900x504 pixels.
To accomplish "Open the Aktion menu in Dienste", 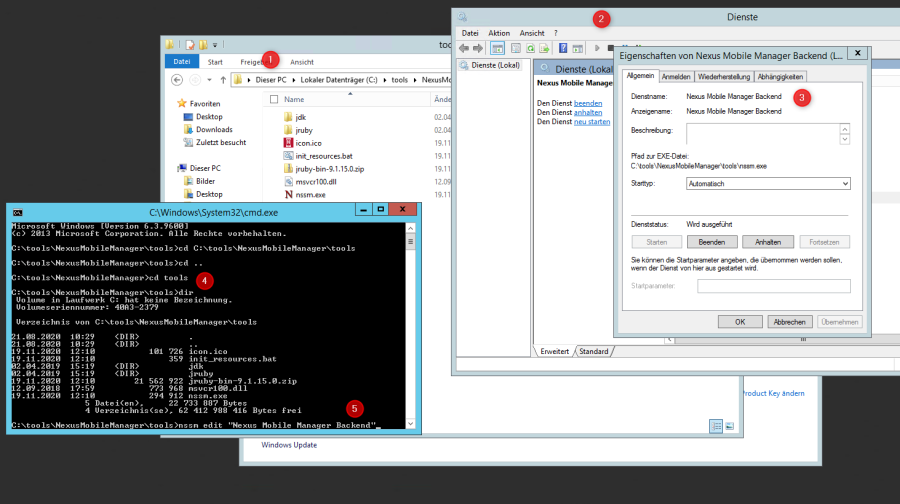I will 499,33.
